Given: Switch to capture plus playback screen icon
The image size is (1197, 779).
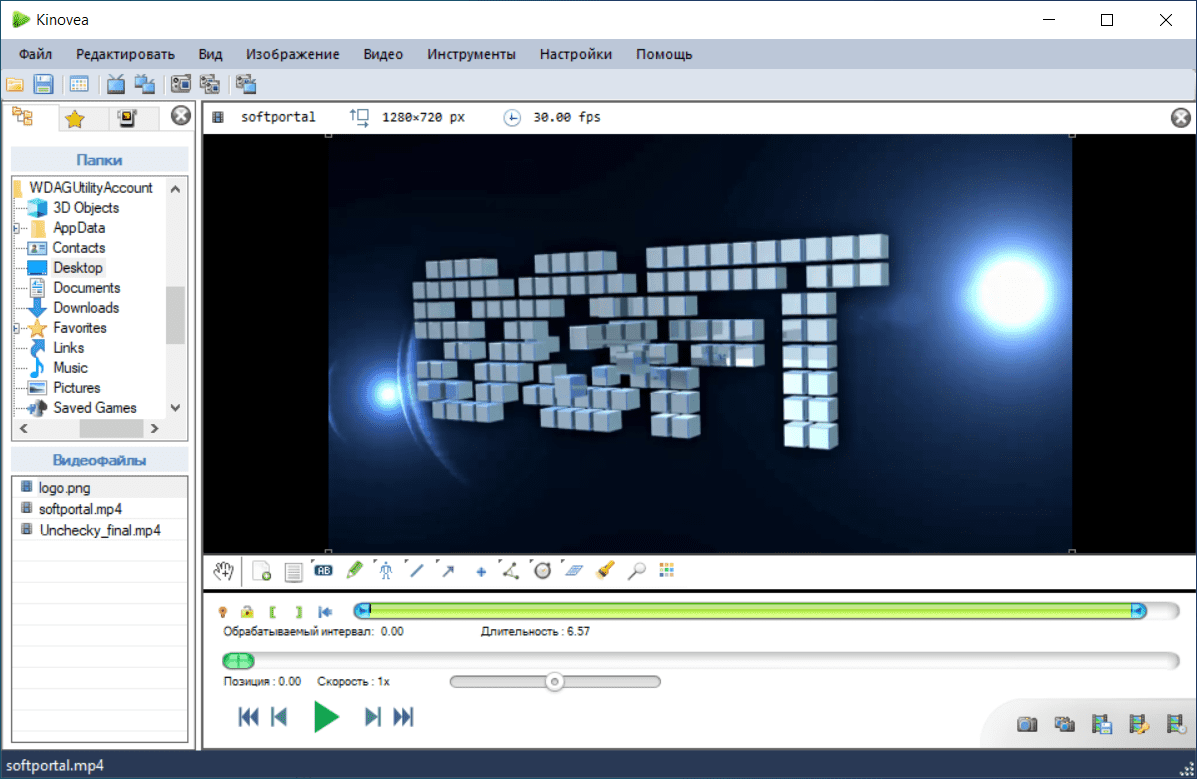Looking at the screenshot, I should click(246, 84).
